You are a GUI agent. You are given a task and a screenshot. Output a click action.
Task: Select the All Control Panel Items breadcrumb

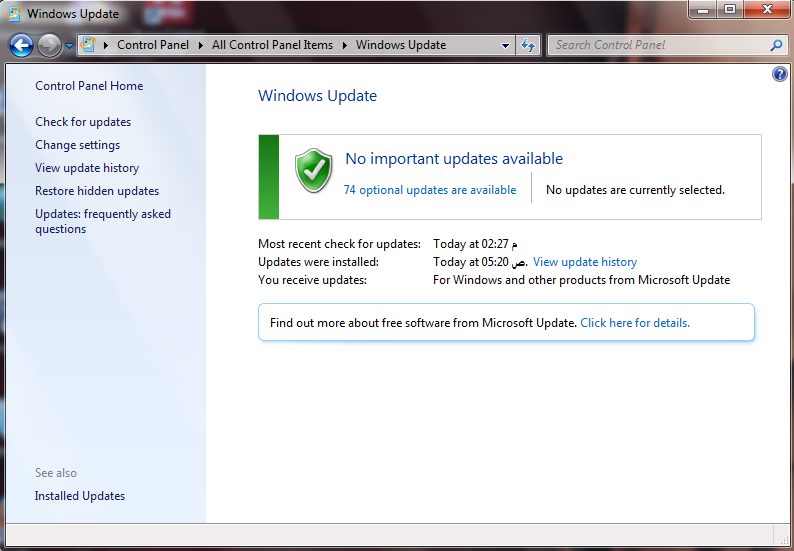[x=272, y=45]
